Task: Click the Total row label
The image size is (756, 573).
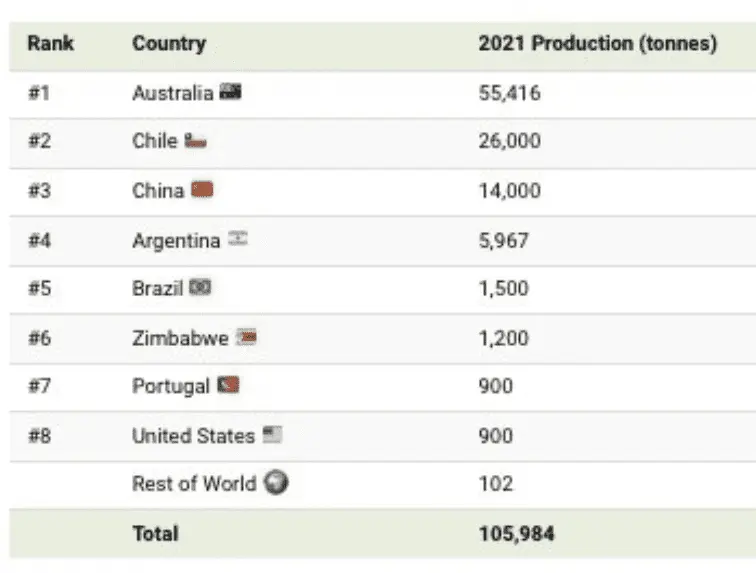Action: (154, 534)
